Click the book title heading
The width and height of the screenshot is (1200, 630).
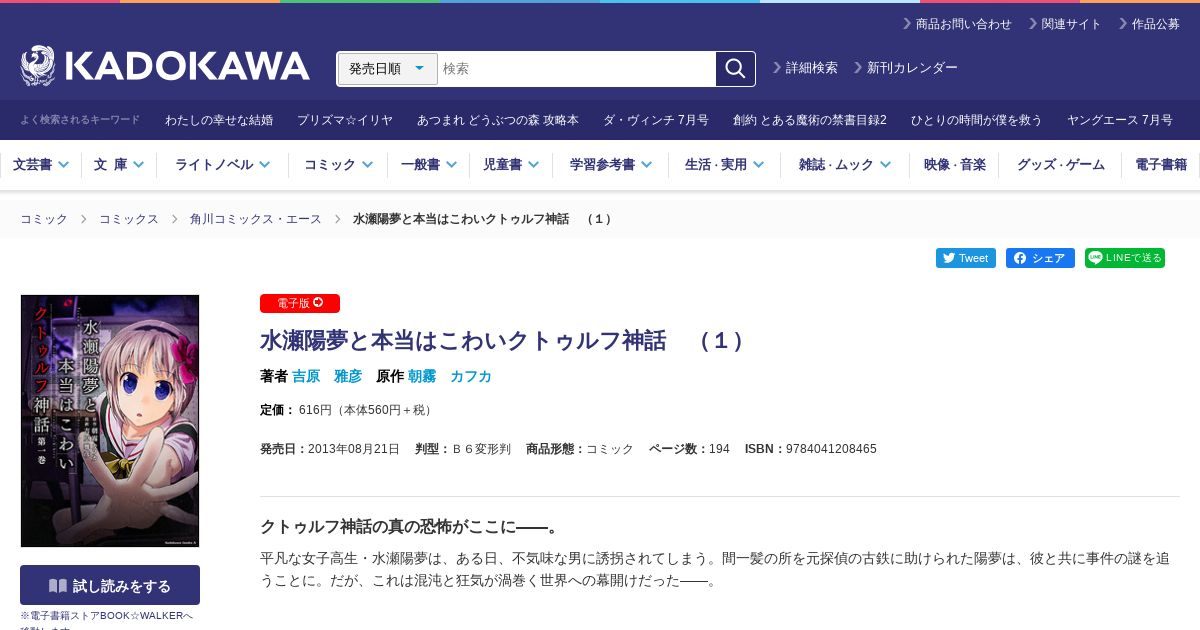click(x=504, y=341)
